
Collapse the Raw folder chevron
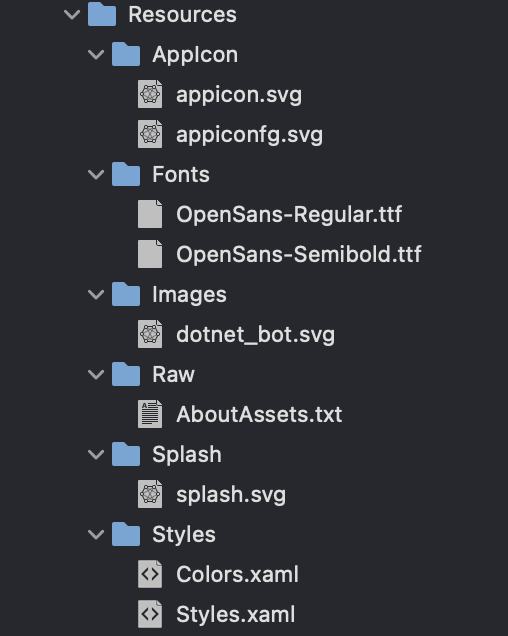coord(96,375)
